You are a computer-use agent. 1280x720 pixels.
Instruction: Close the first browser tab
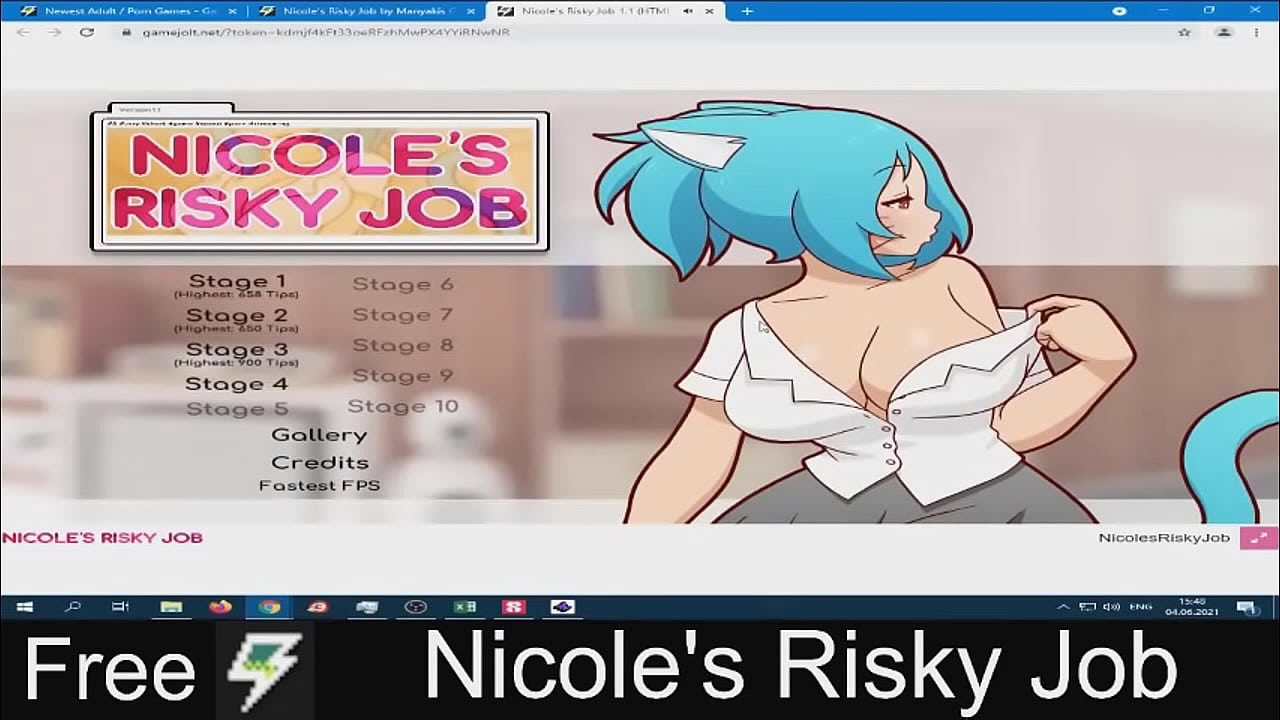[x=233, y=11]
